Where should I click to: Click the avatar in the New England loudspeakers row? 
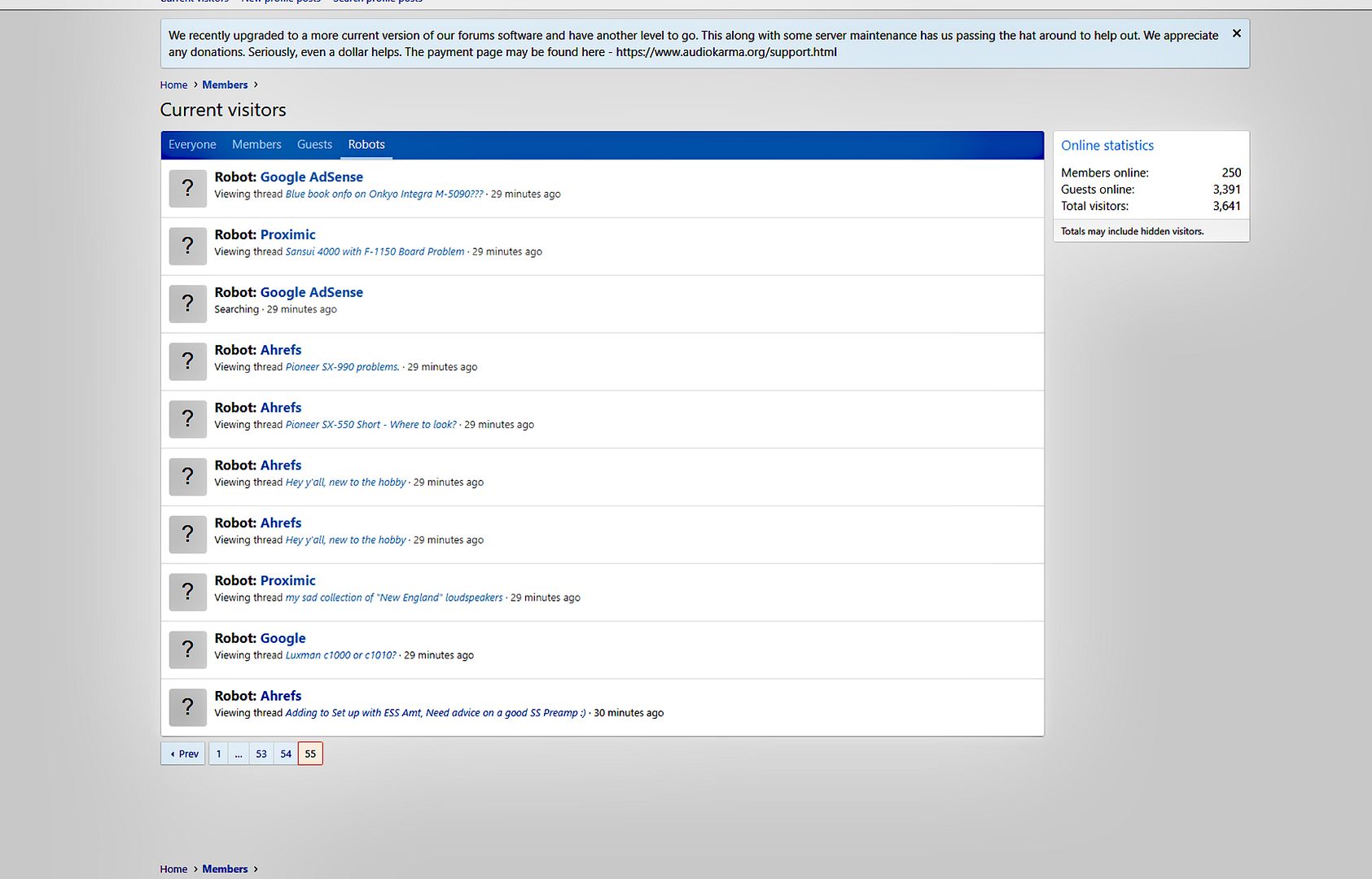(x=187, y=592)
